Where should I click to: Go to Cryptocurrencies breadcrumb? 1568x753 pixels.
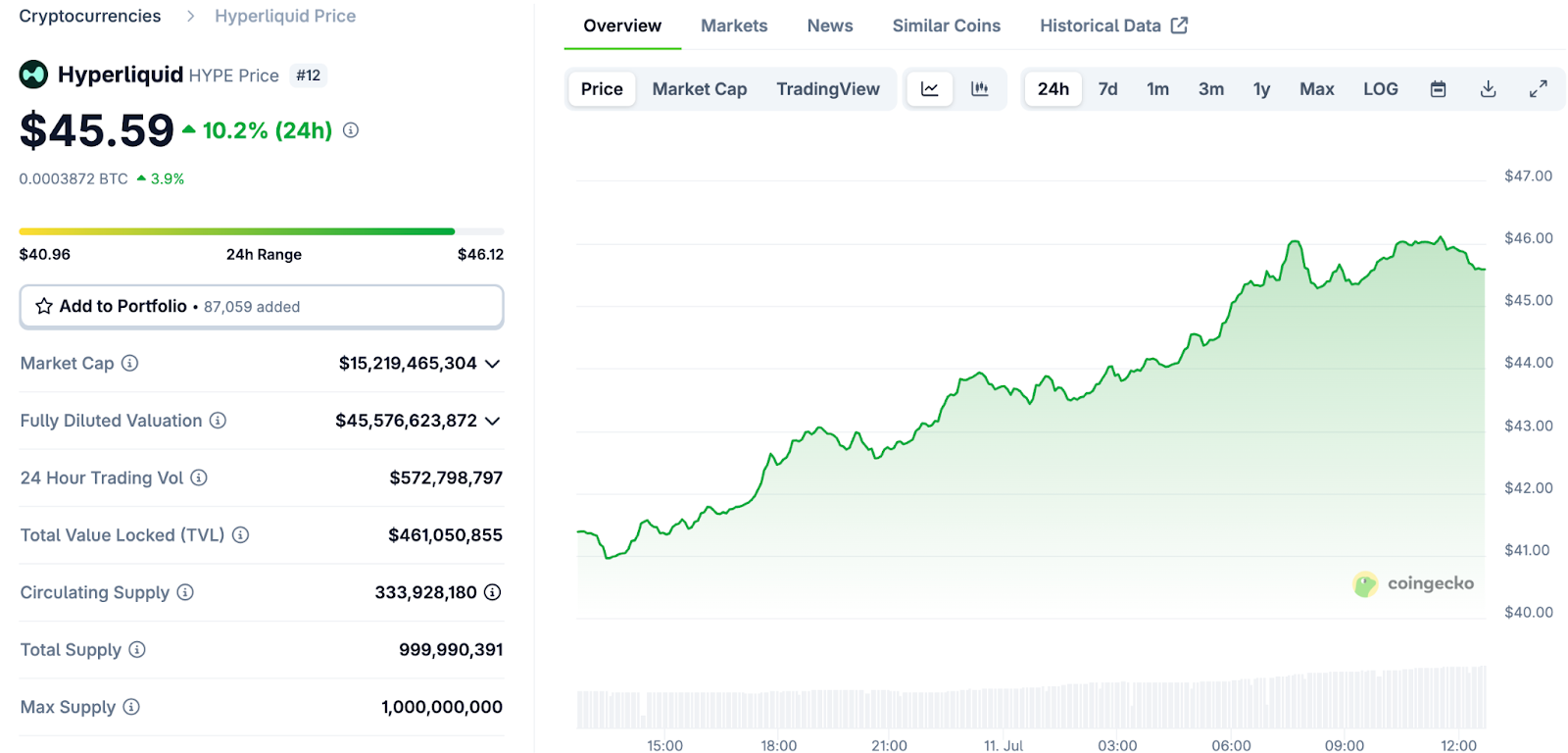point(90,16)
